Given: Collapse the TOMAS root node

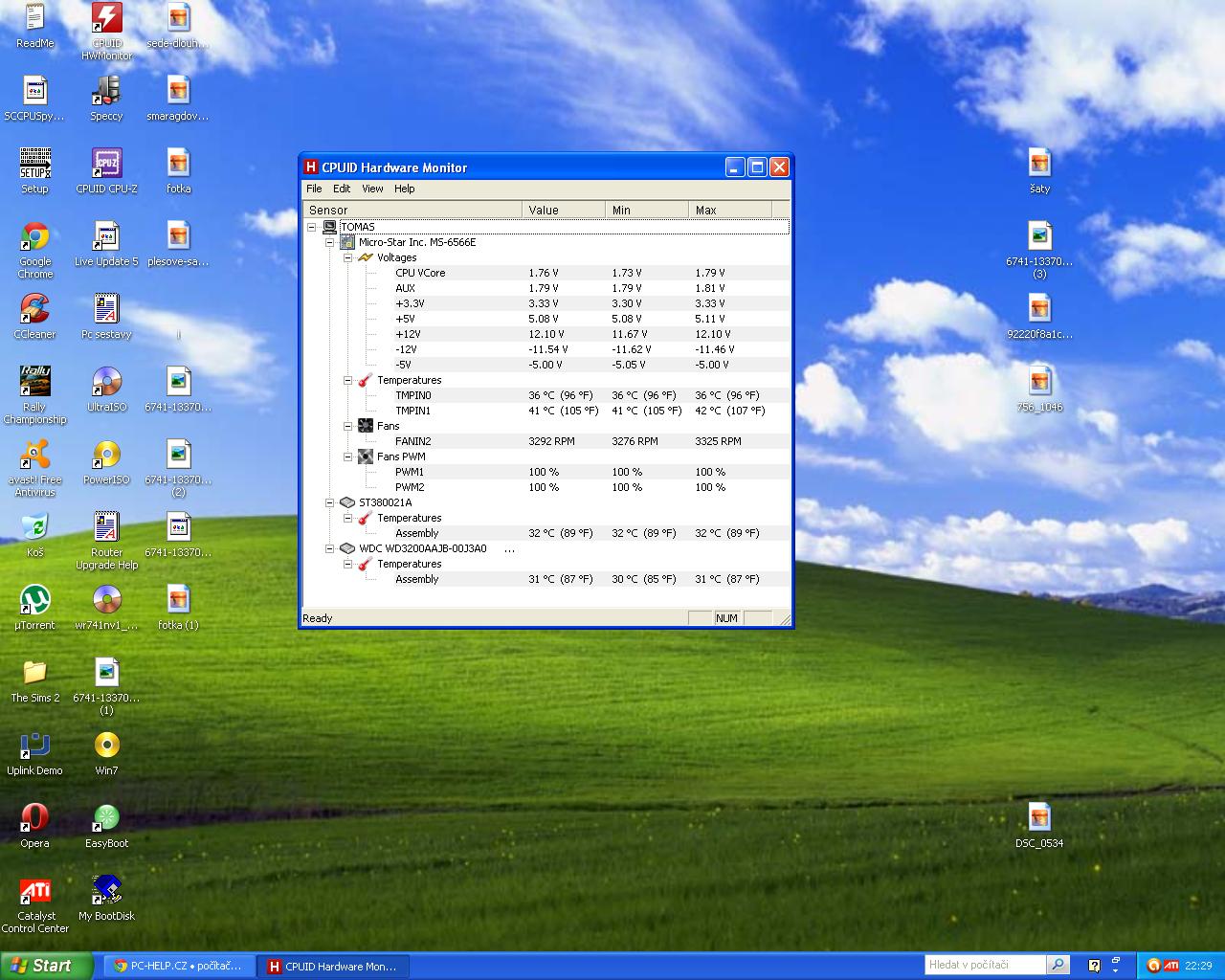Looking at the screenshot, I should [312, 227].
